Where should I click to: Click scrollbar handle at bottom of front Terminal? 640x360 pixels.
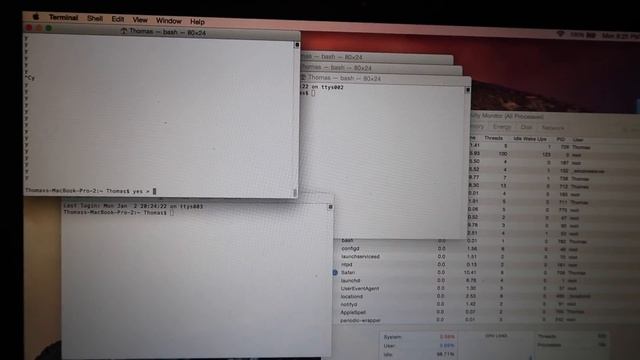click(295, 193)
